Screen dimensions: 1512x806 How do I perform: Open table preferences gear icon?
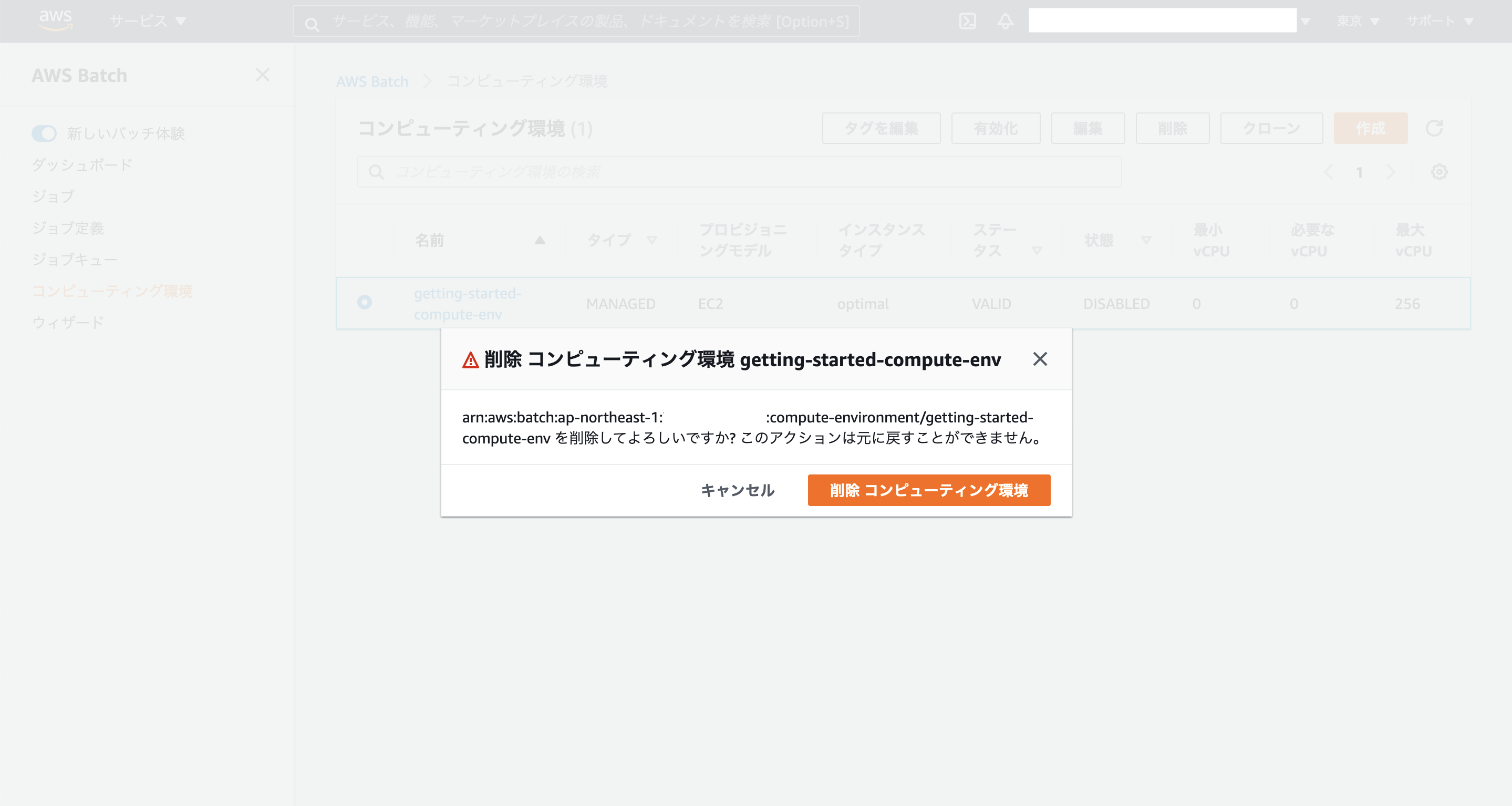[x=1438, y=172]
